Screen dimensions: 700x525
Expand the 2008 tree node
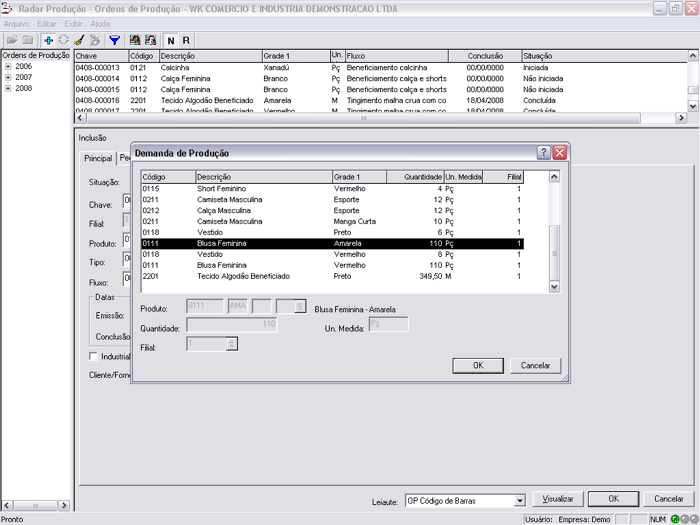(8, 88)
